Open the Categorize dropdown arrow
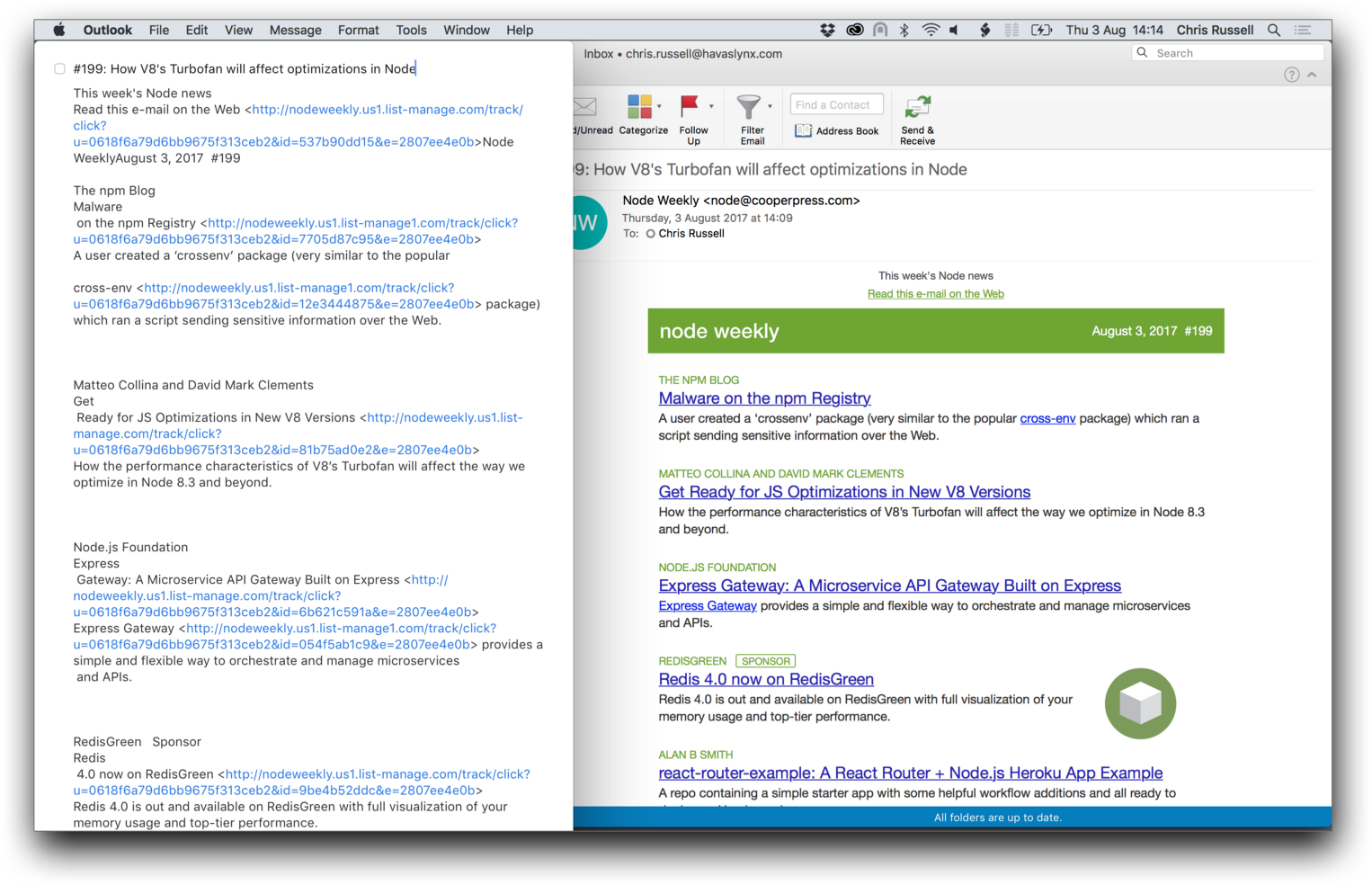1372x885 pixels. coord(659,106)
